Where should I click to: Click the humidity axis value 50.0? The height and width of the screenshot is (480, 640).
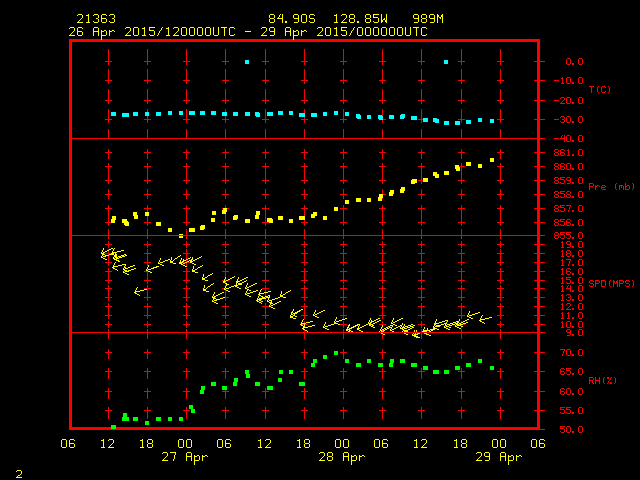point(571,429)
